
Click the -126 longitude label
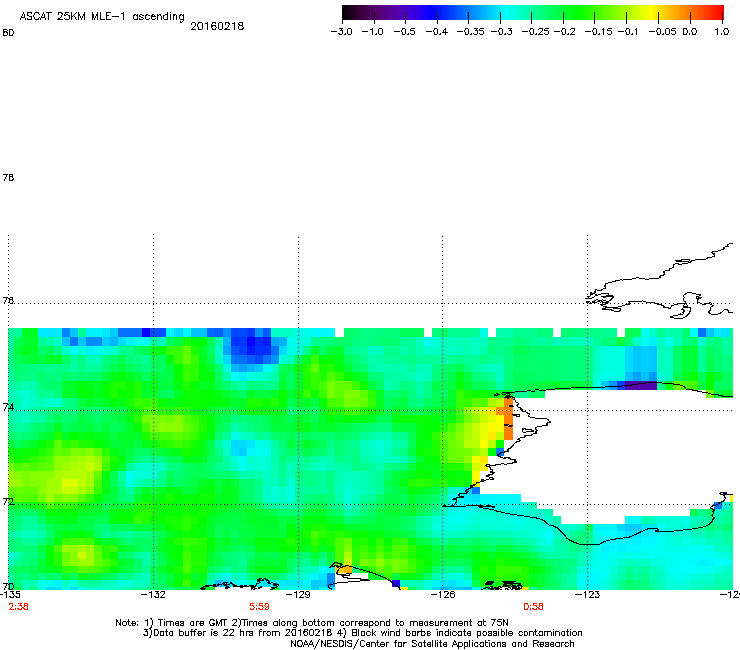pos(443,595)
